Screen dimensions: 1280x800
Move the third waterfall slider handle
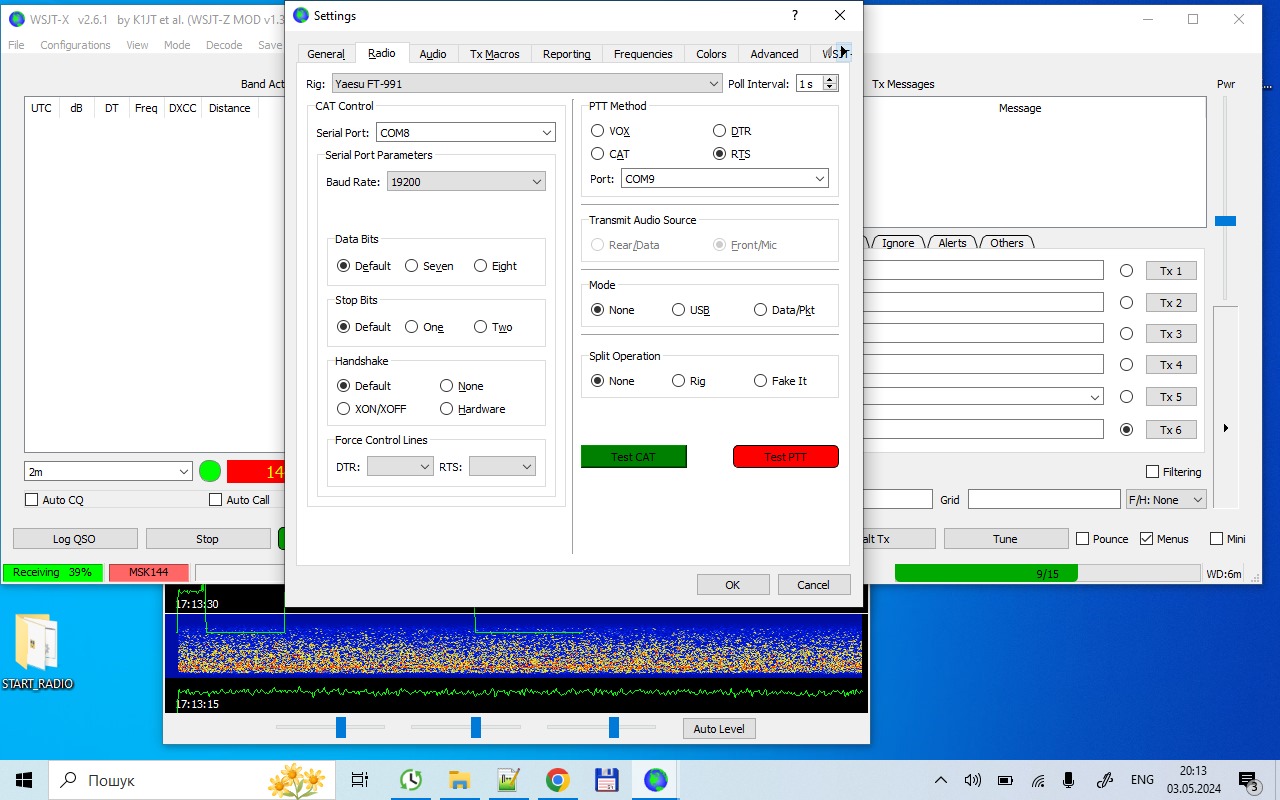pos(613,727)
